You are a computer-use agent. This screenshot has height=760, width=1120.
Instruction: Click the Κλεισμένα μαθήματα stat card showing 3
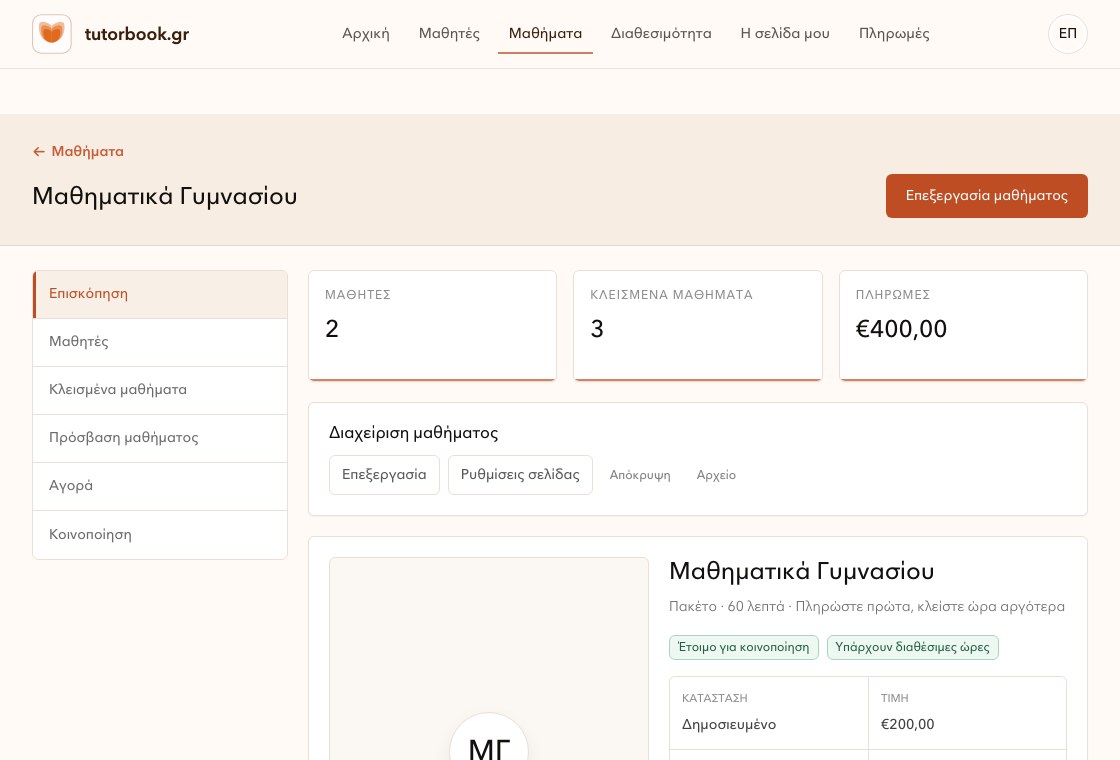(698, 325)
